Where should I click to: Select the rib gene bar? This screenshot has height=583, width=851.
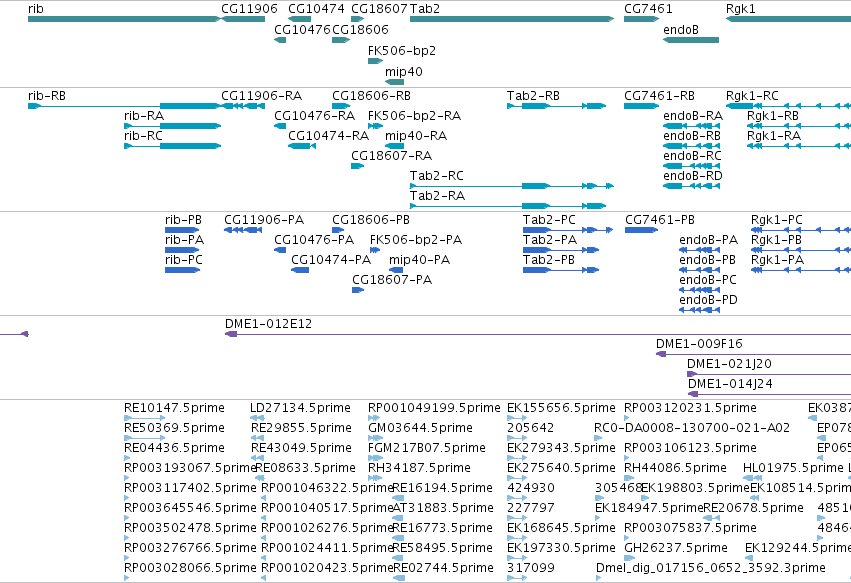tap(124, 19)
